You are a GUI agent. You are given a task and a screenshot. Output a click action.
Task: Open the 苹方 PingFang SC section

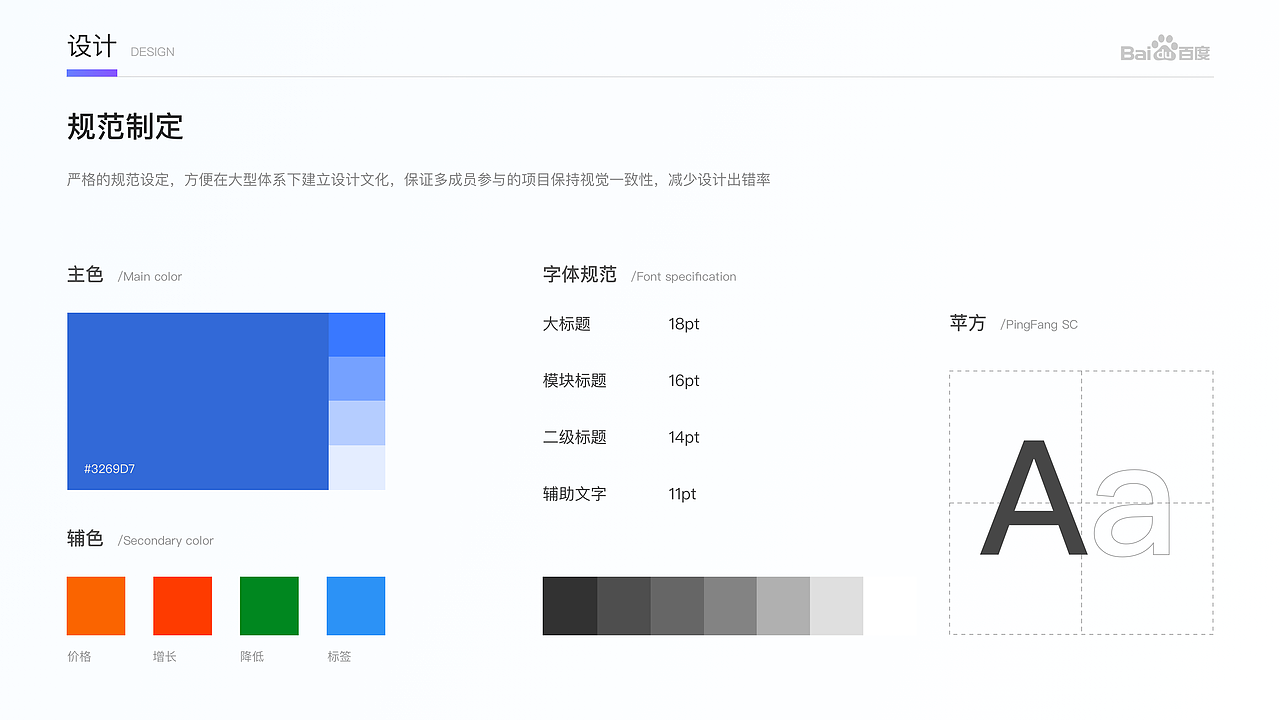967,323
